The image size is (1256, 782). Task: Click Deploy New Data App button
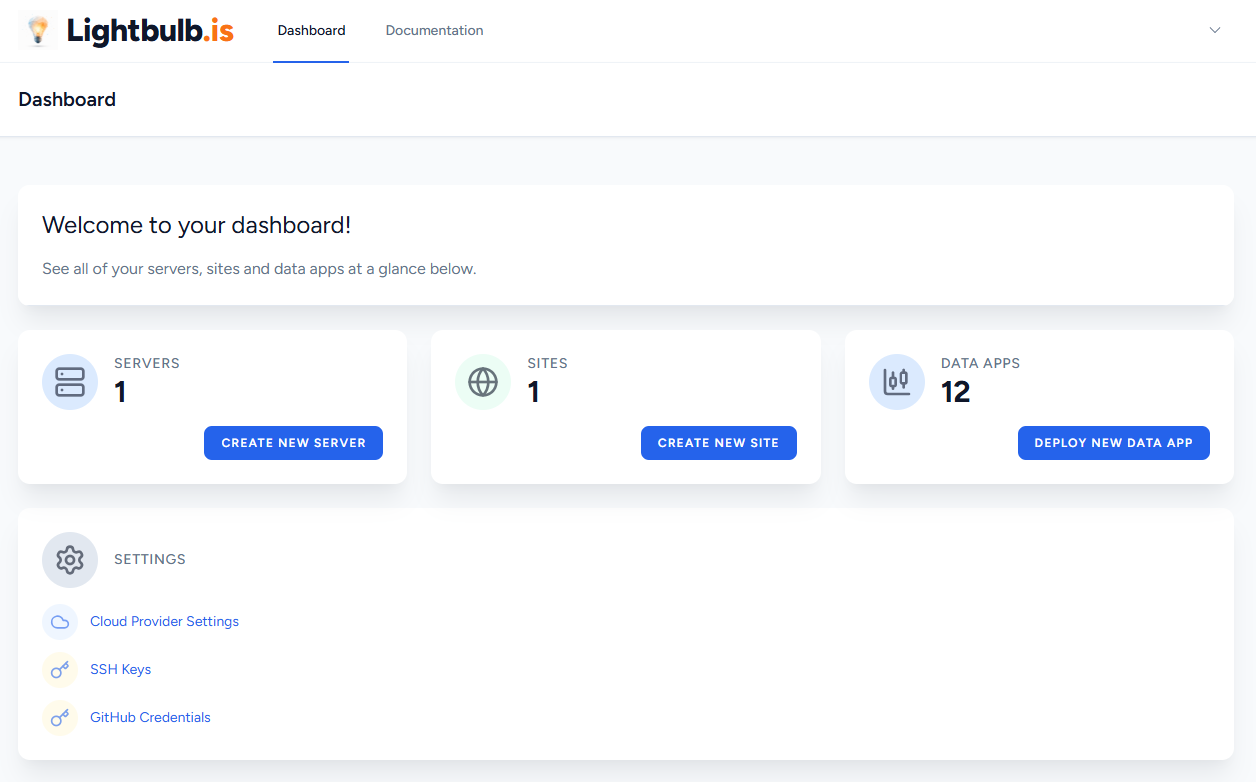[1113, 443]
